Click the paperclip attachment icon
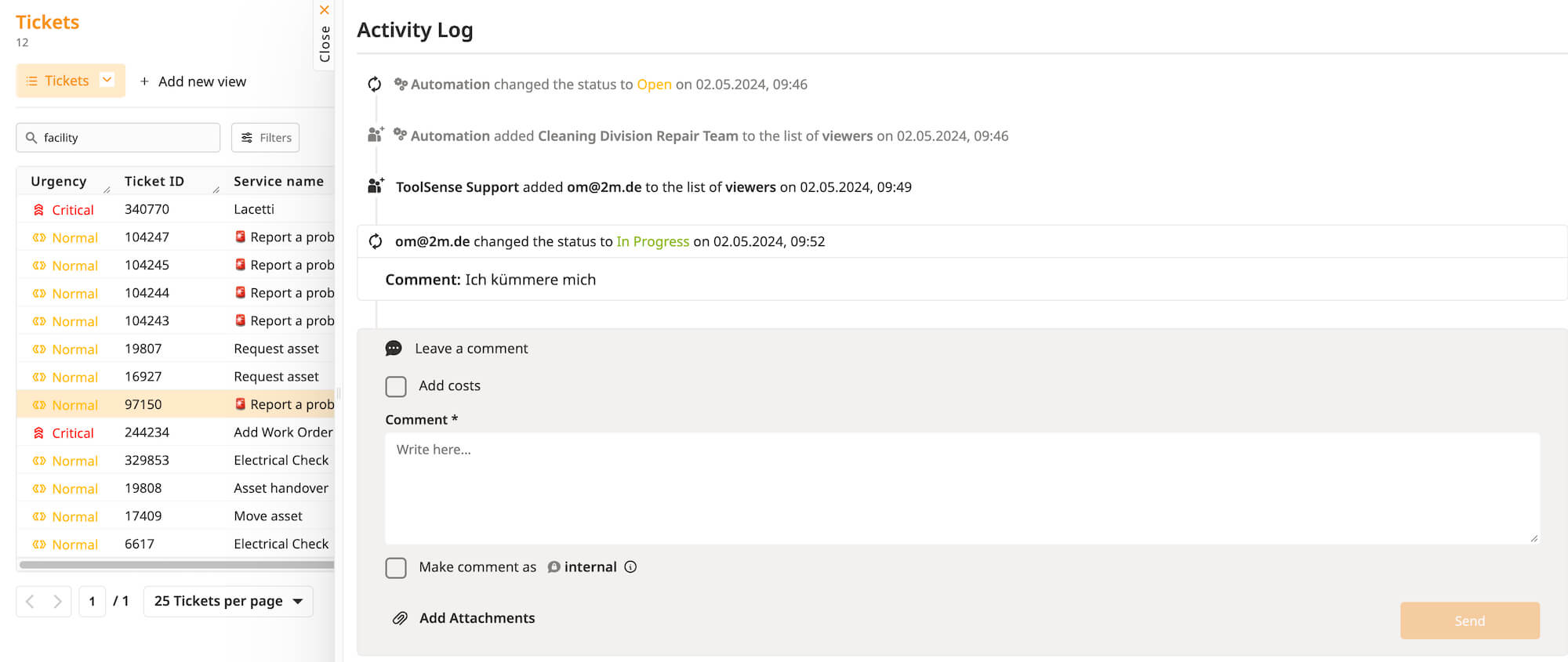Image resolution: width=1568 pixels, height=662 pixels. click(400, 618)
